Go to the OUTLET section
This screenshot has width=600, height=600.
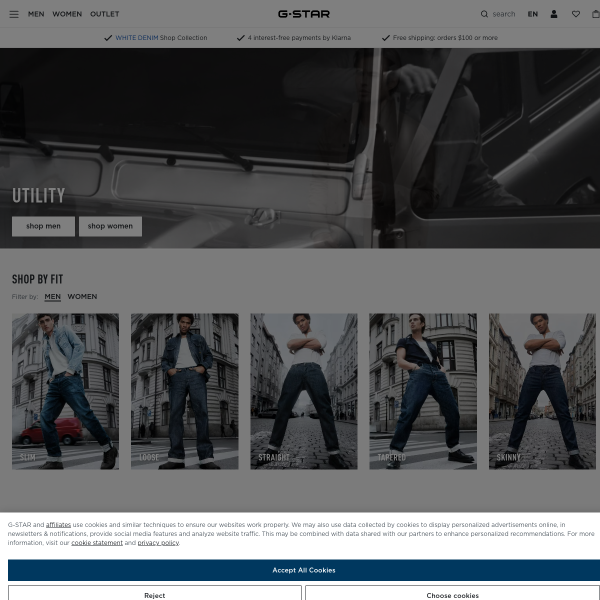click(x=104, y=14)
